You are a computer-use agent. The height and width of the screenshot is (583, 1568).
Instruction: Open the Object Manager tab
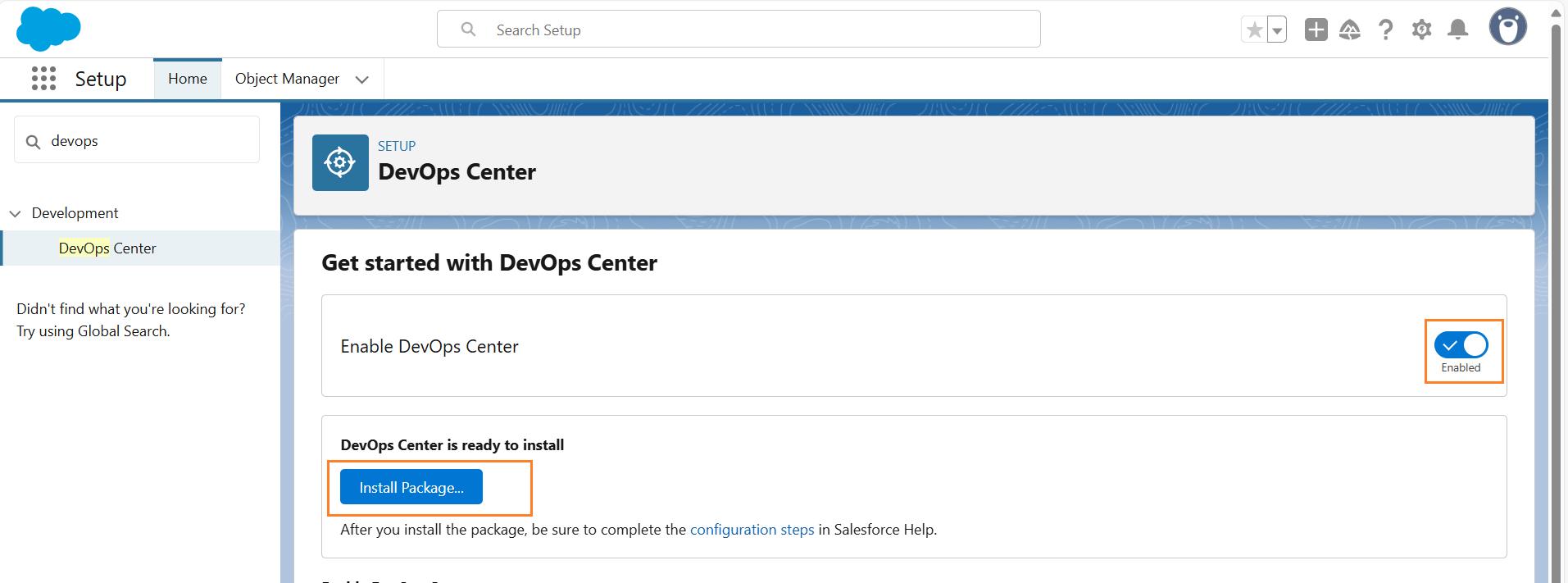[287, 79]
